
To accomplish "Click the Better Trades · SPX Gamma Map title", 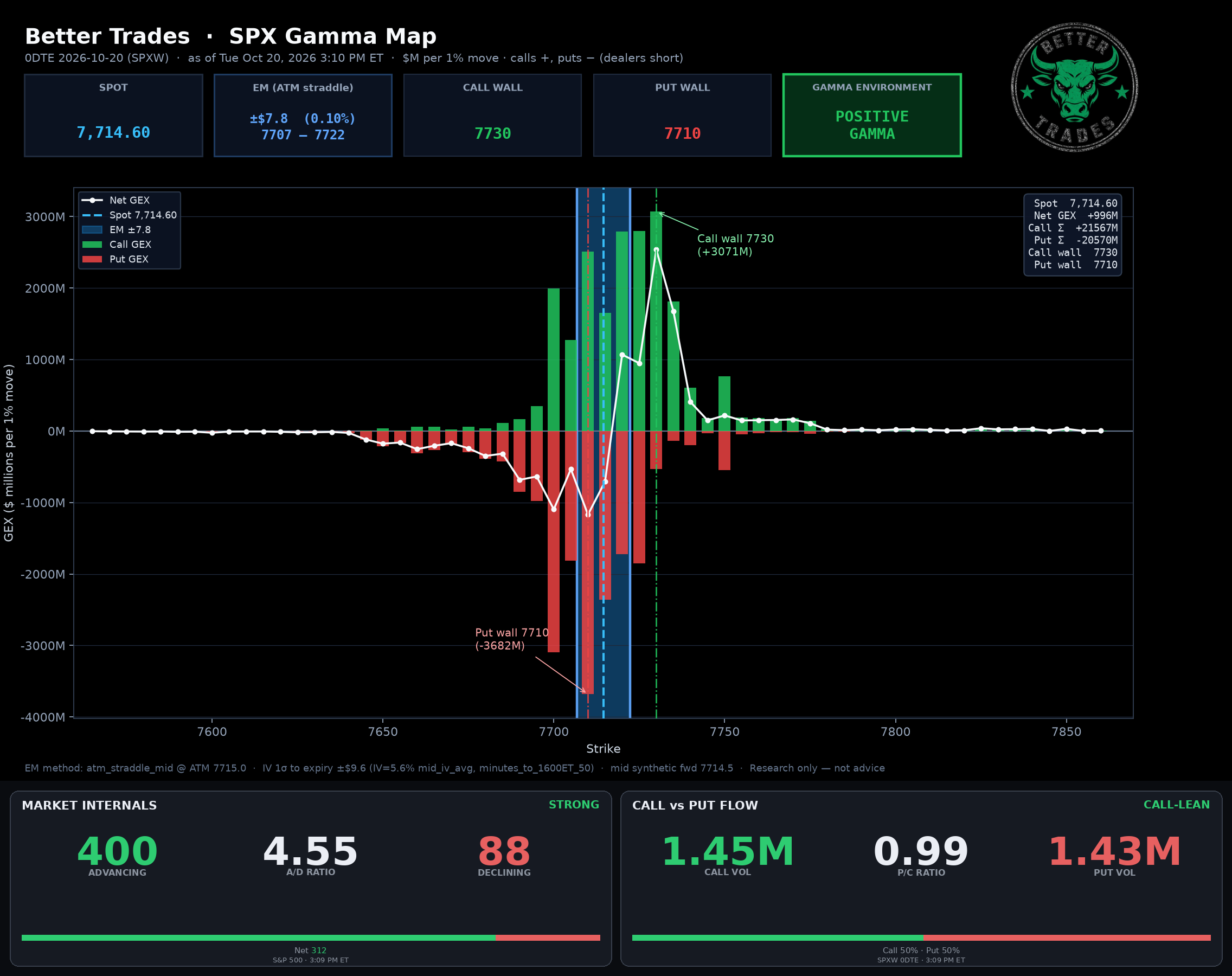I will (x=231, y=36).
